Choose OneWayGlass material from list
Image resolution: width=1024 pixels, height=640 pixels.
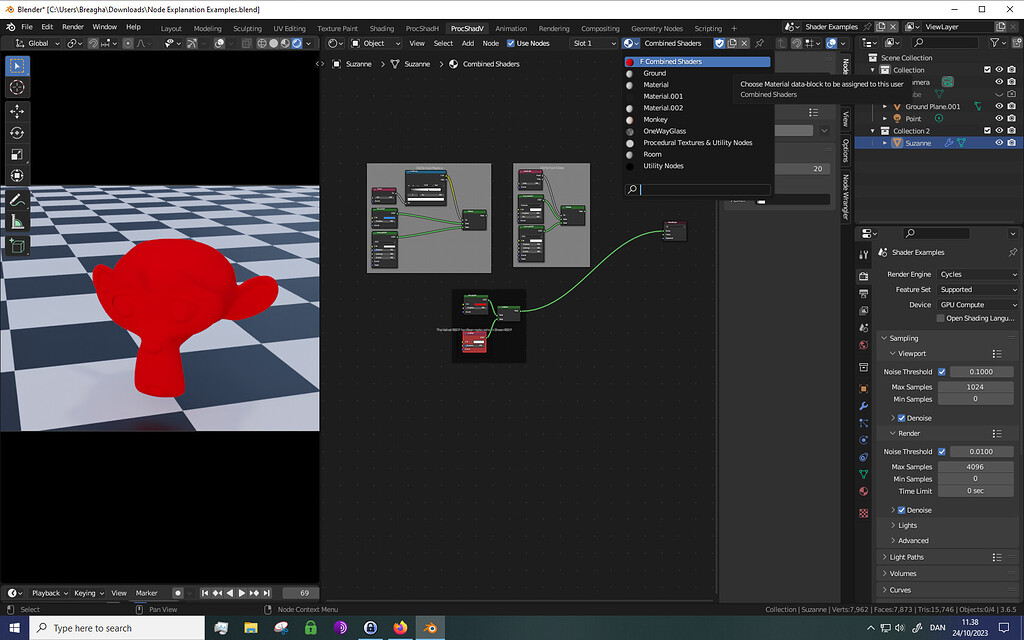coord(664,131)
